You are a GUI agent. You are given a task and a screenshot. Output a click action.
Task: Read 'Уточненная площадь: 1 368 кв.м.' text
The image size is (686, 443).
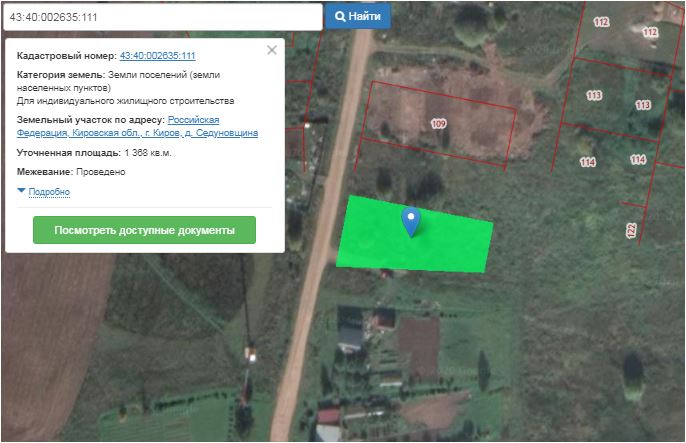tap(94, 153)
